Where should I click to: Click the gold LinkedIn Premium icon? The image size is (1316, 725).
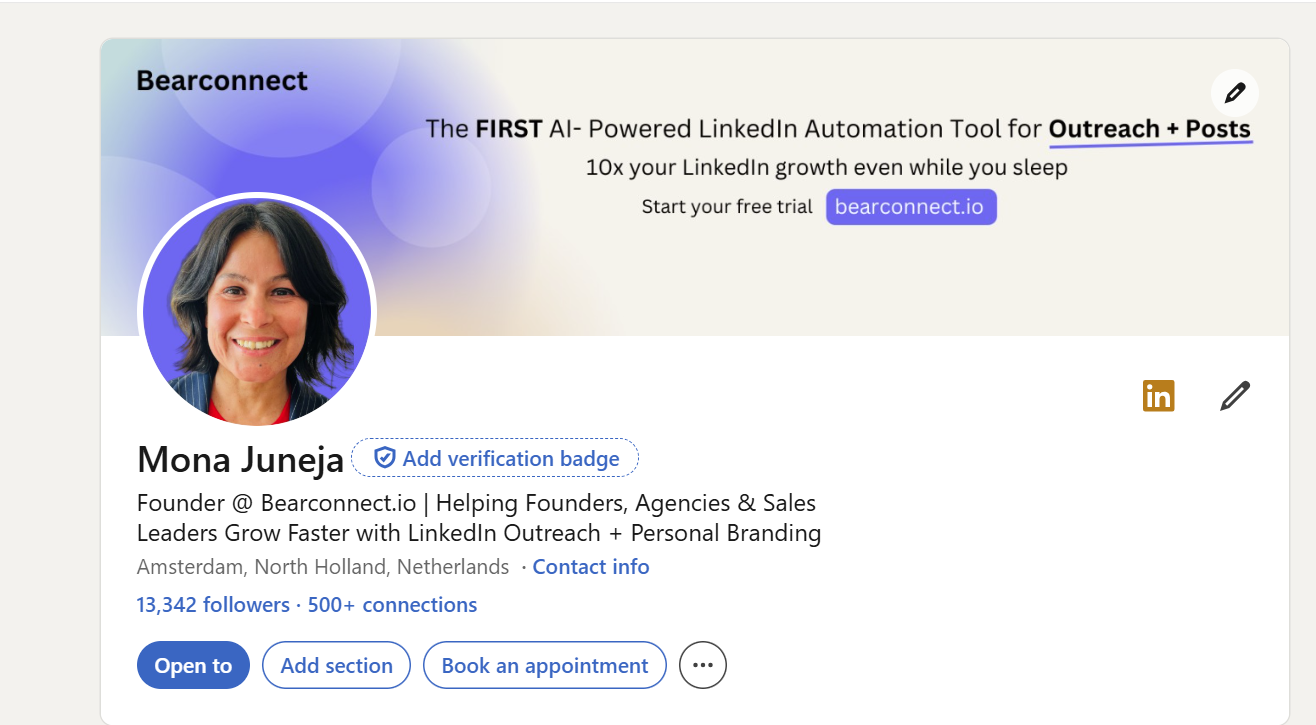[1158, 396]
